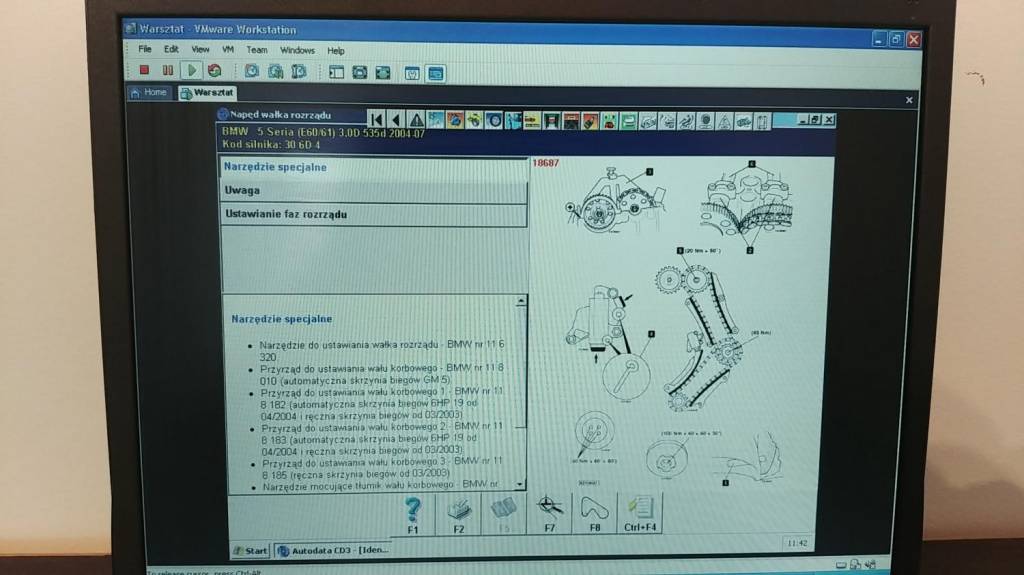1024x575 pixels.
Task: Click the 18687 diagram number
Action: (x=545, y=163)
